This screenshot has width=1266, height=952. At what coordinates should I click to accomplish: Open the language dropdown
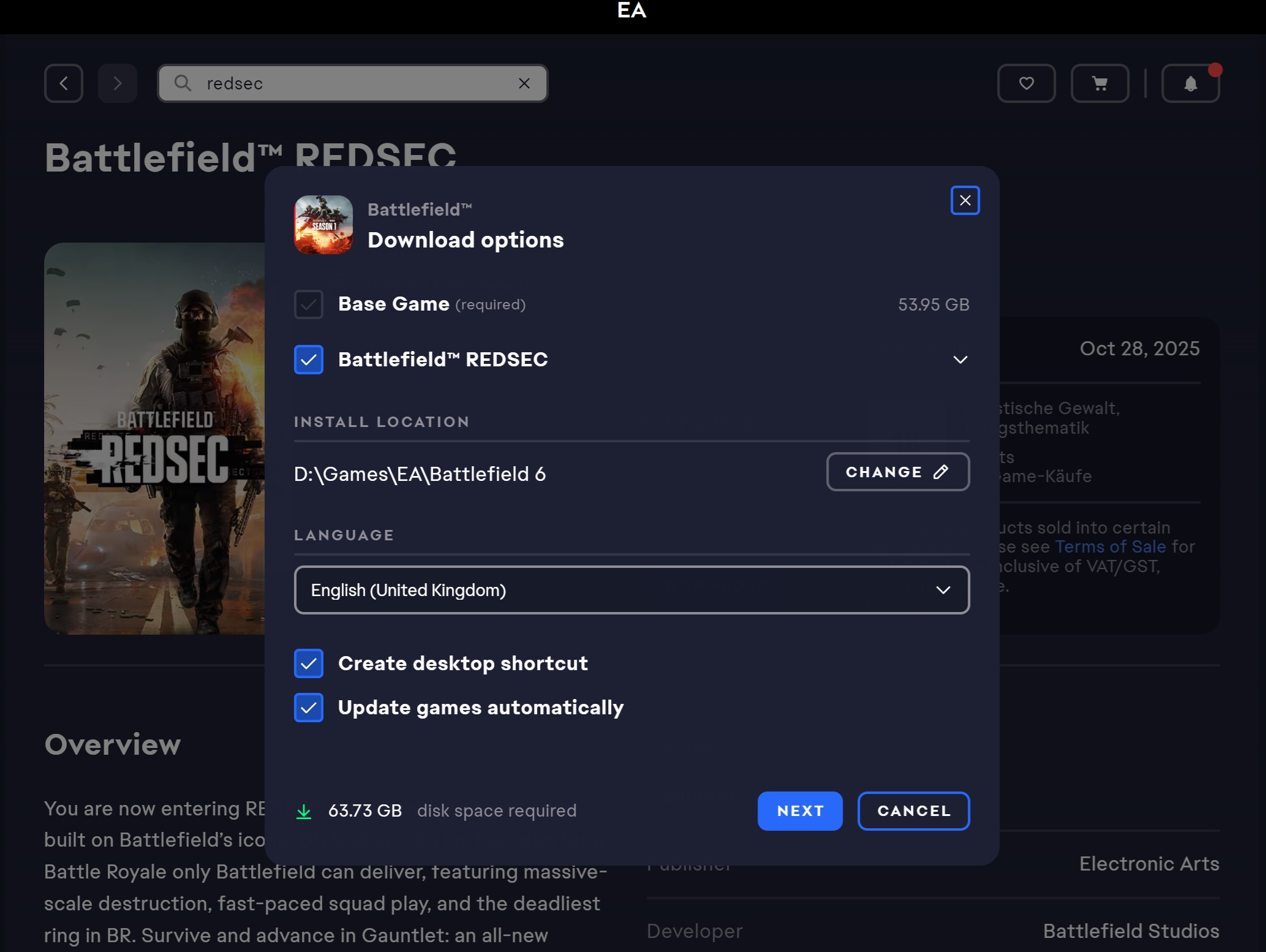[x=631, y=590]
